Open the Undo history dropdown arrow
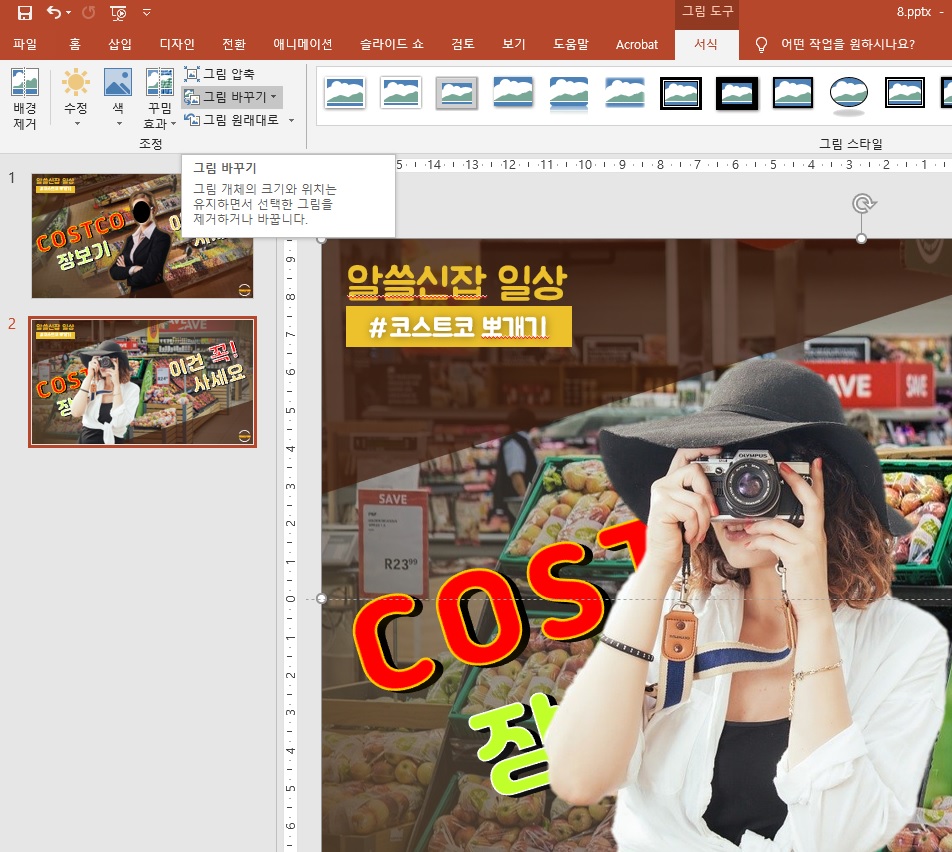Viewport: 952px width, 852px height. tap(69, 13)
